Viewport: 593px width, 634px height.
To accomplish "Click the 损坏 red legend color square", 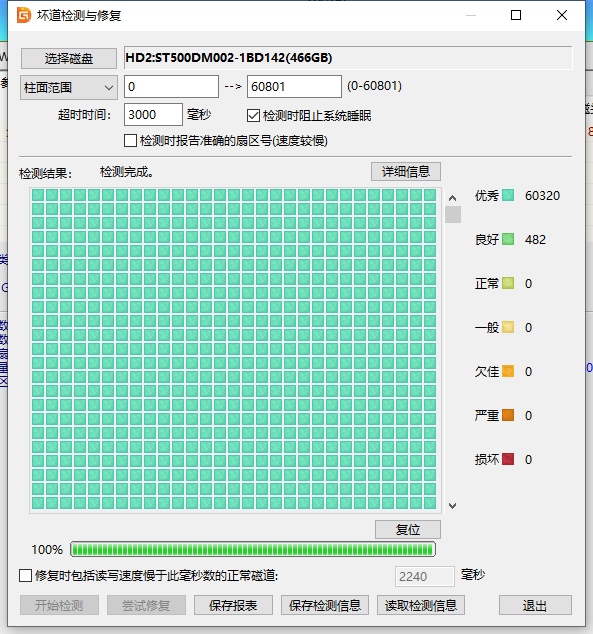I will [508, 459].
